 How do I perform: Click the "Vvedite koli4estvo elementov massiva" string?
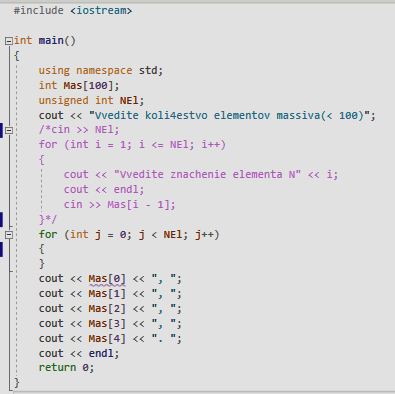pyautogui.click(x=229, y=116)
